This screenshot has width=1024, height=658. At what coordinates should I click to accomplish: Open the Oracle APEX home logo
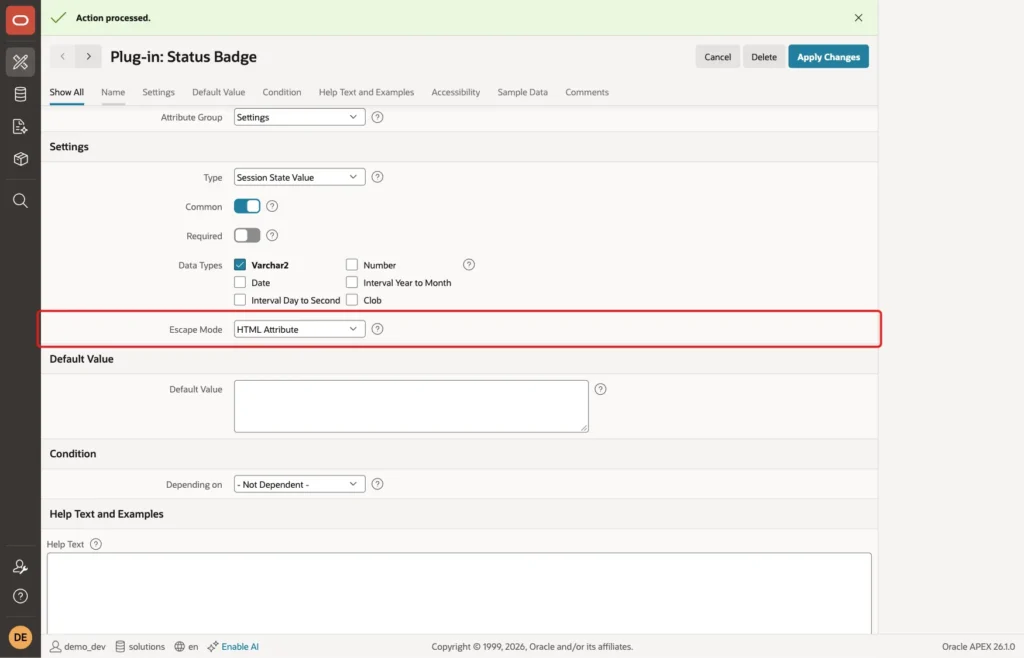20,20
